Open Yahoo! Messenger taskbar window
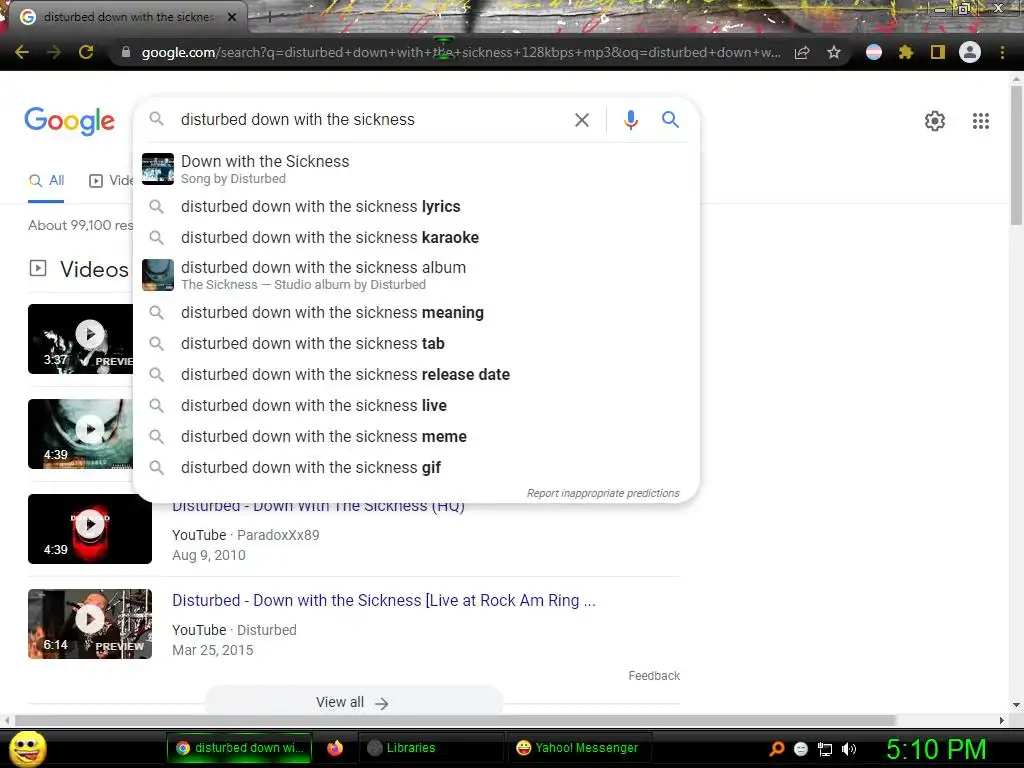 click(x=578, y=748)
